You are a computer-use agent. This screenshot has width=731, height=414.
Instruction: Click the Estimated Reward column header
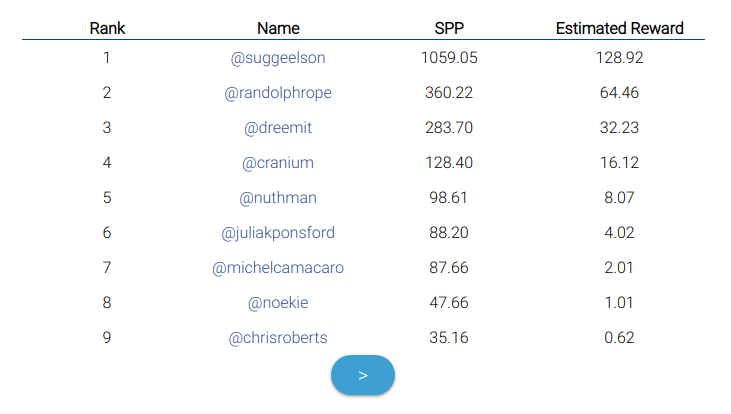[620, 28]
